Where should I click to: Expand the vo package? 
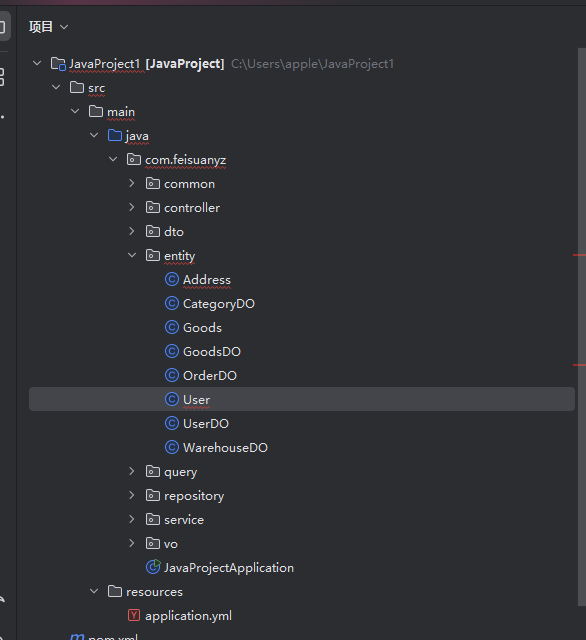point(132,543)
